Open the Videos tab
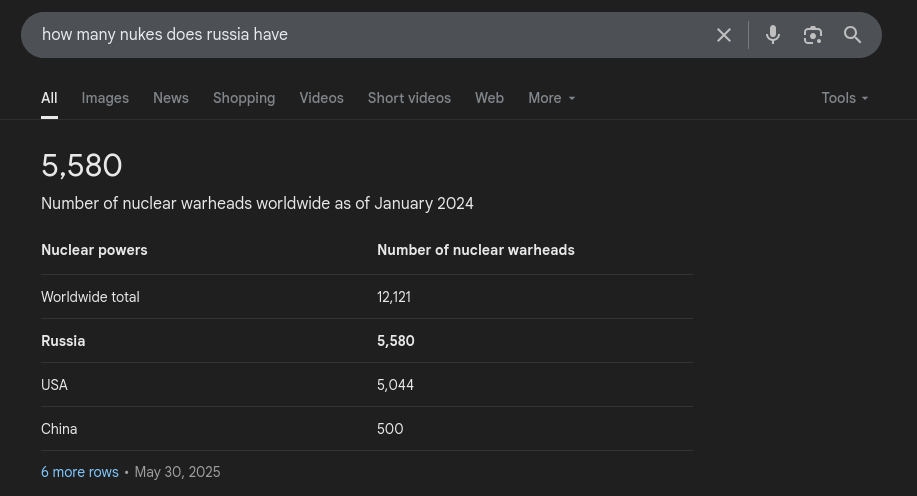The height and width of the screenshot is (496, 917). (x=321, y=98)
